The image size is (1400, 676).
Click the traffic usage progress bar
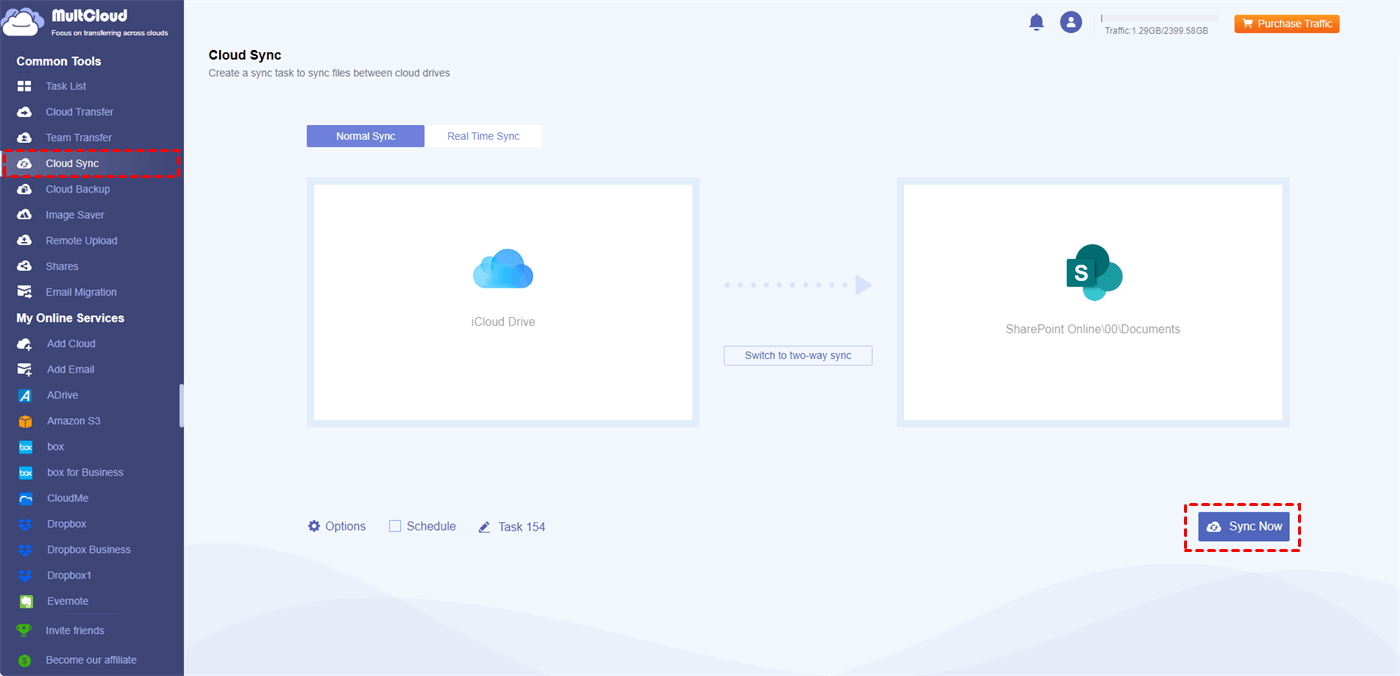(x=1160, y=18)
